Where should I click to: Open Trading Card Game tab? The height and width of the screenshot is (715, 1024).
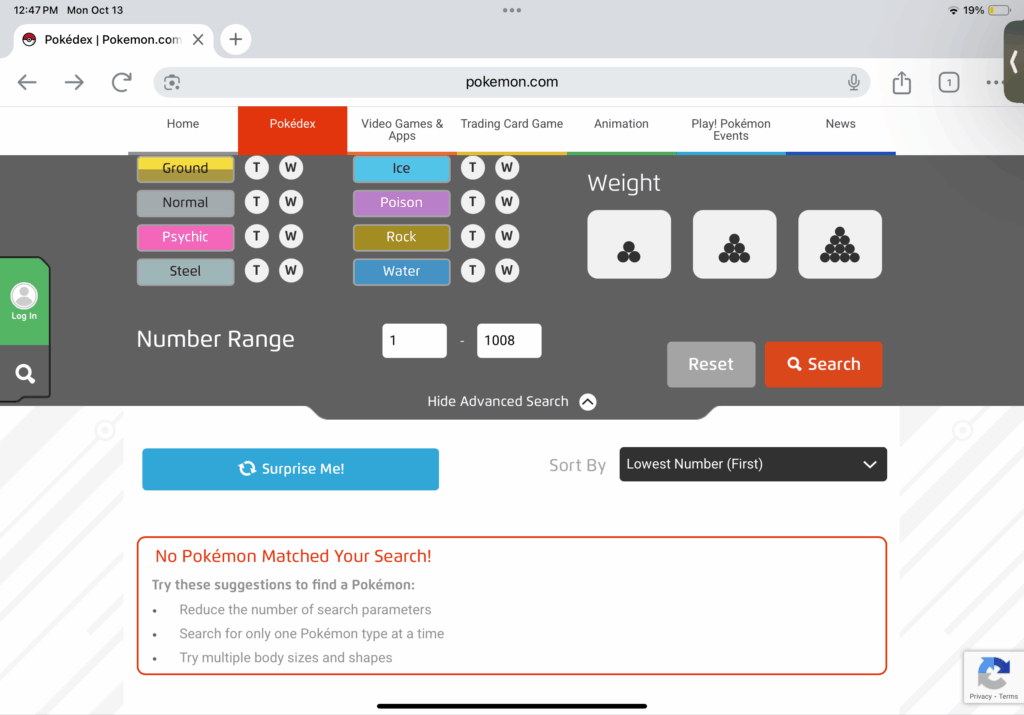[511, 129]
